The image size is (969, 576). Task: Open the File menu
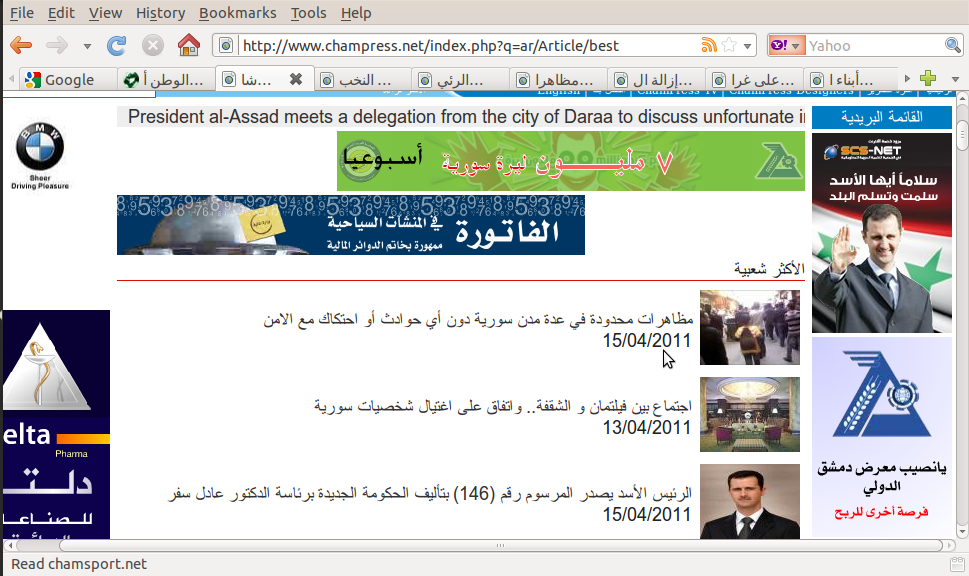click(x=22, y=12)
